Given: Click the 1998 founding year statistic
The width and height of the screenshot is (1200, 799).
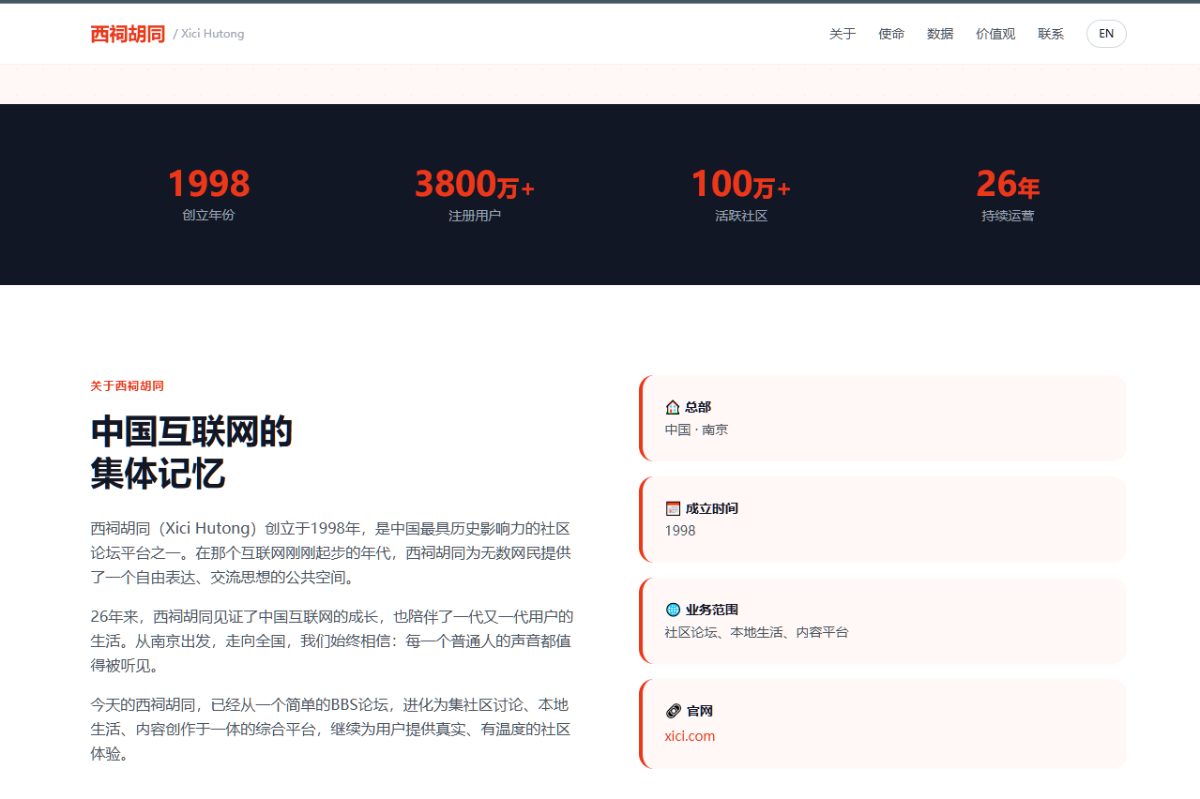Looking at the screenshot, I should tap(208, 184).
